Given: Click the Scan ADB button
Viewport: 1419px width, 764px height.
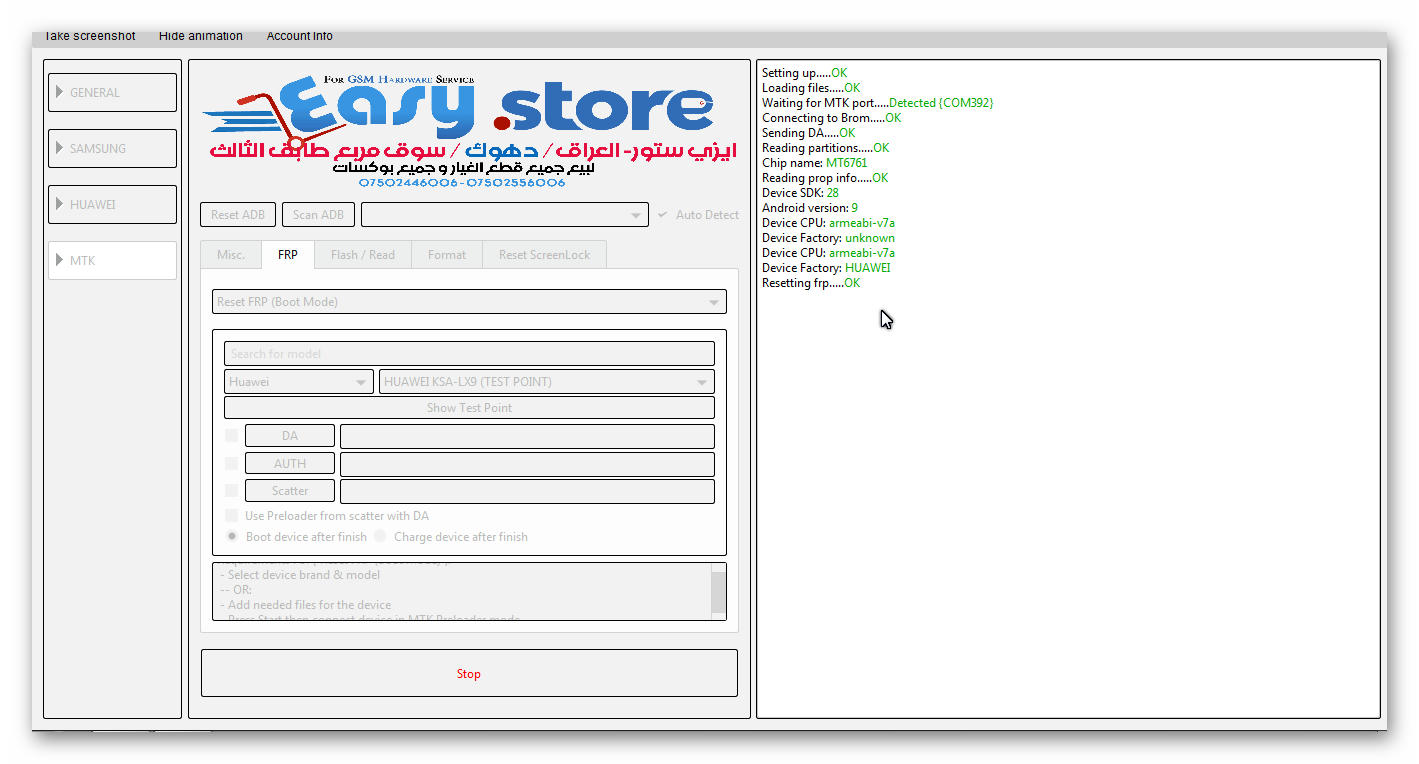Looking at the screenshot, I should (x=318, y=215).
